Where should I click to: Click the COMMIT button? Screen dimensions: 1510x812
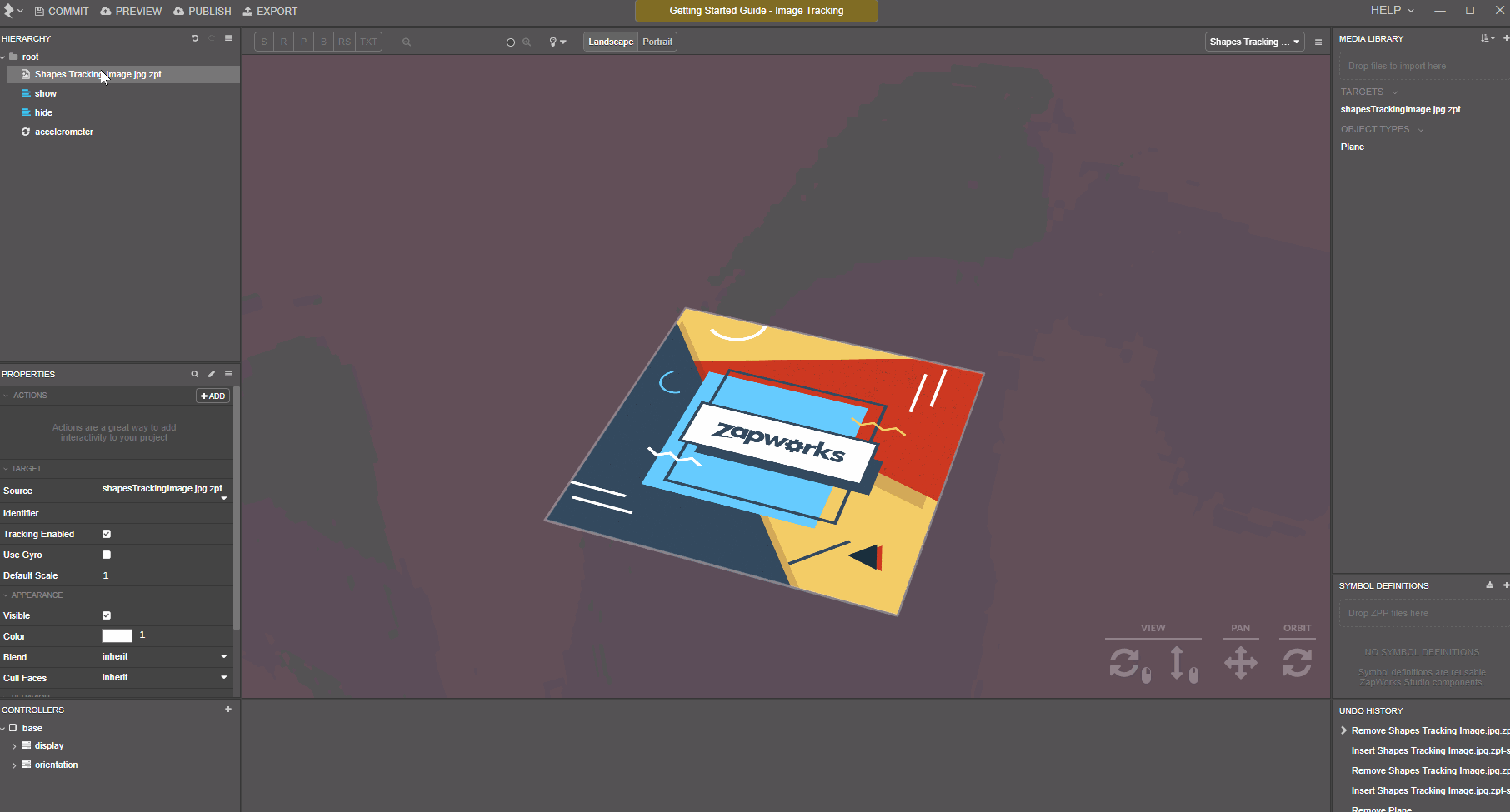[x=62, y=11]
